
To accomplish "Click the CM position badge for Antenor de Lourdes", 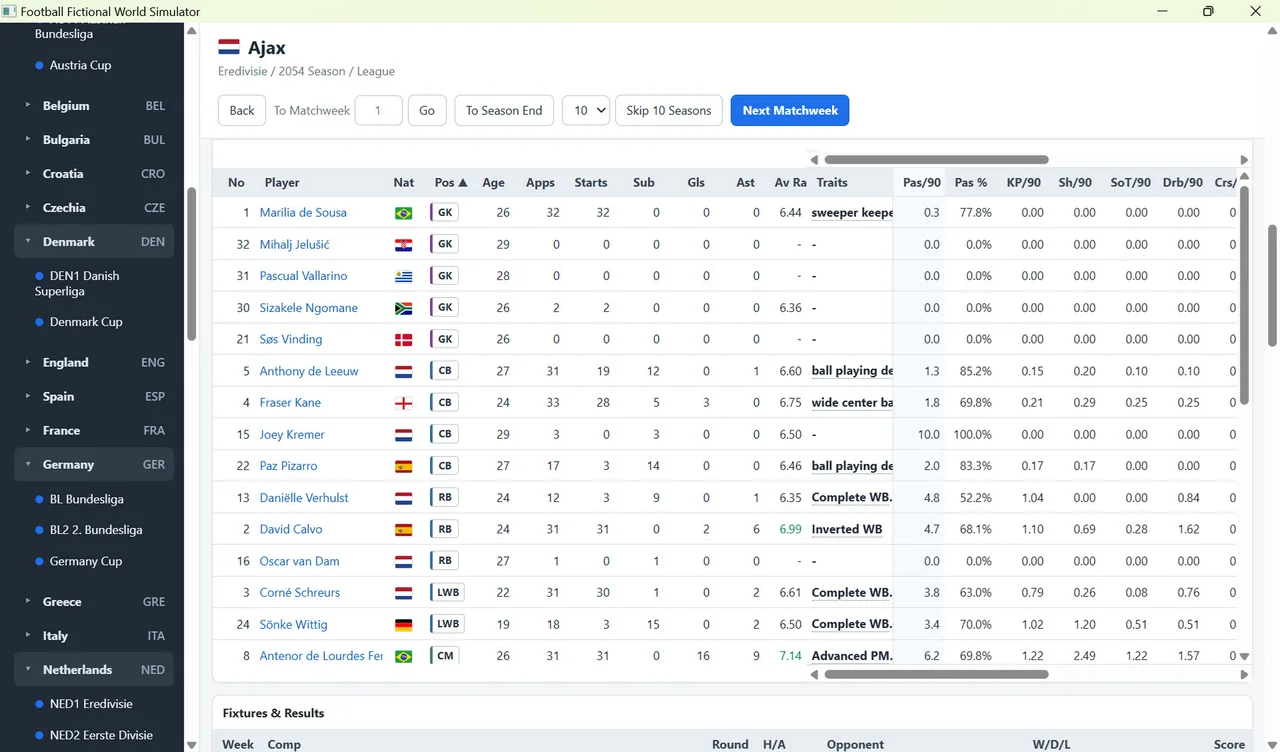I will click(x=444, y=656).
